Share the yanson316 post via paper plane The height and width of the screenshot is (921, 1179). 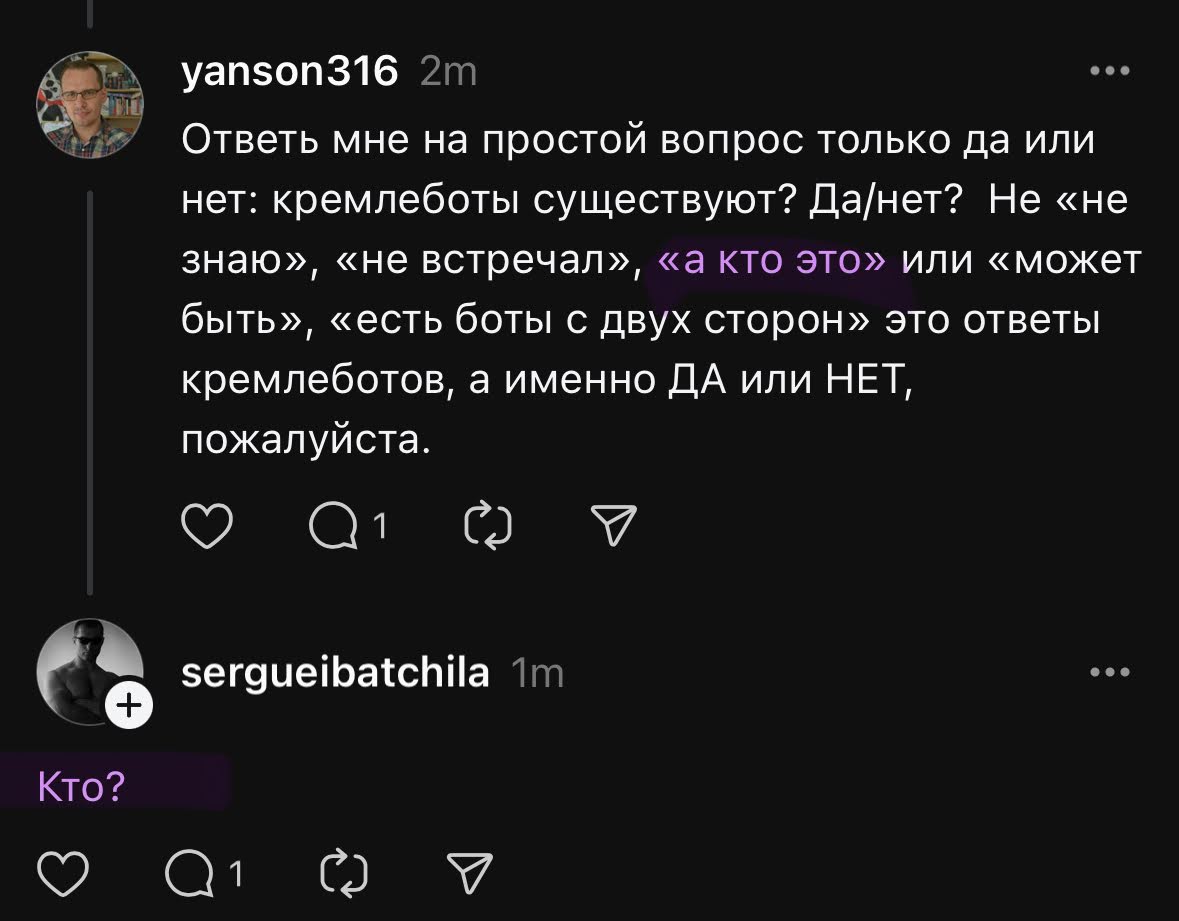(613, 526)
